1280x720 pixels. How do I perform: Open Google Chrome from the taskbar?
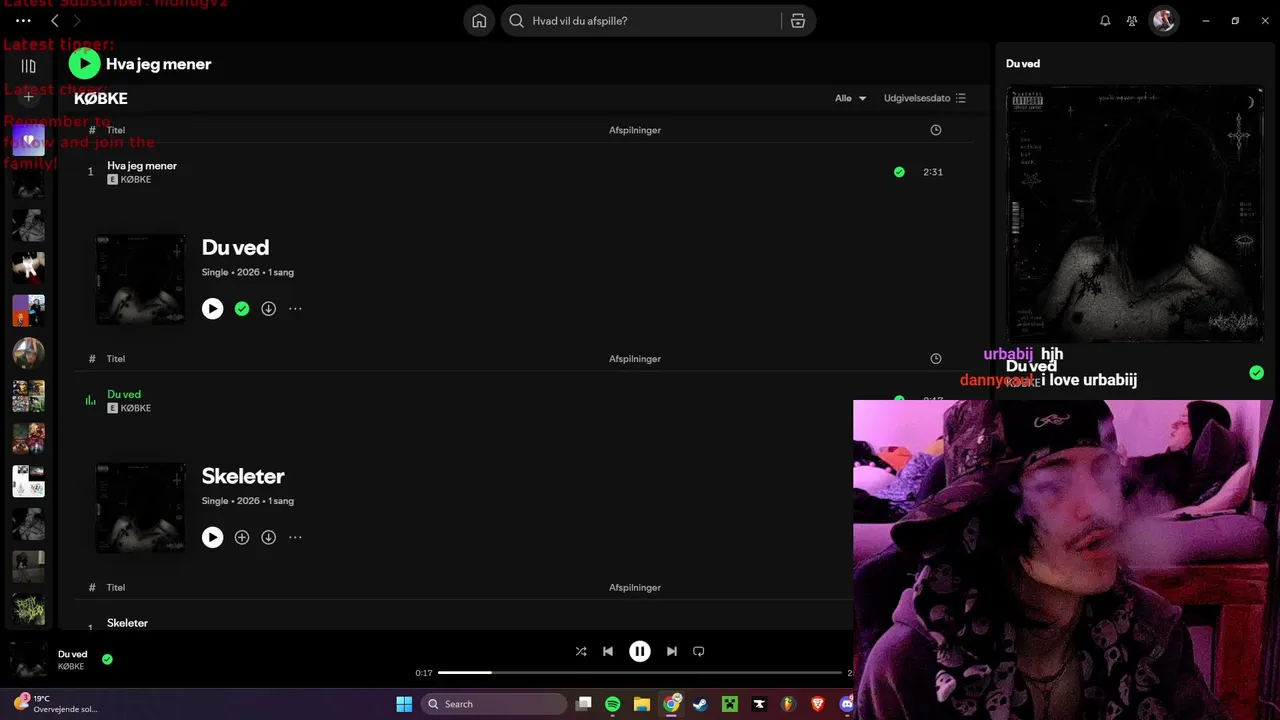coord(672,704)
